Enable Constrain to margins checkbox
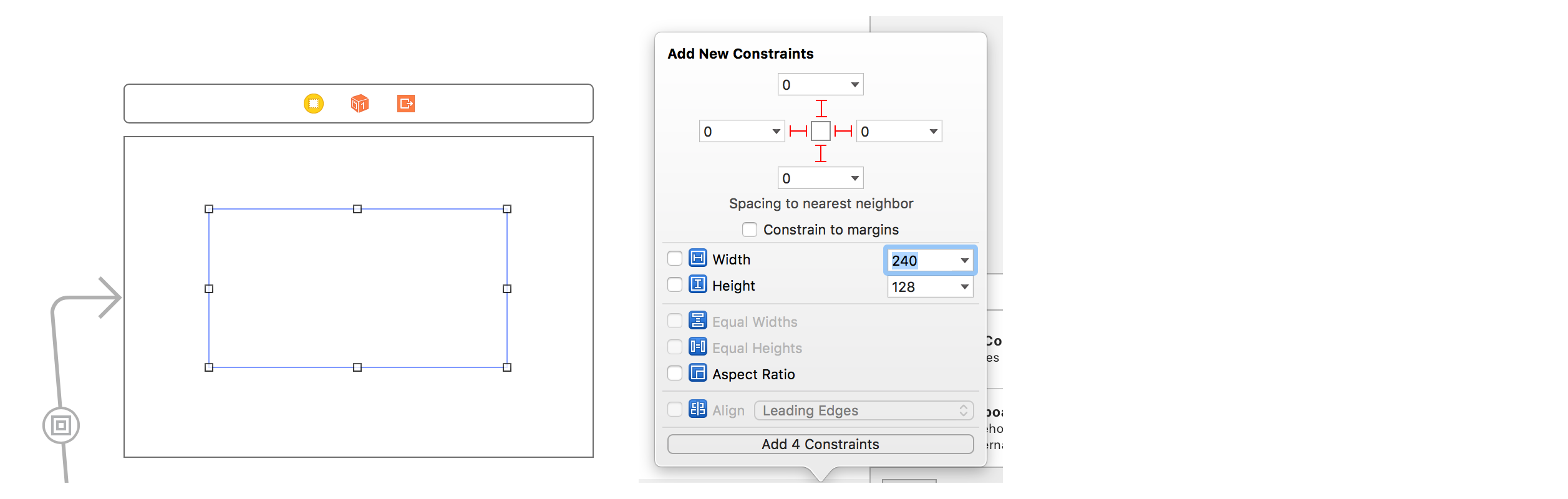The image size is (1568, 499). point(750,230)
